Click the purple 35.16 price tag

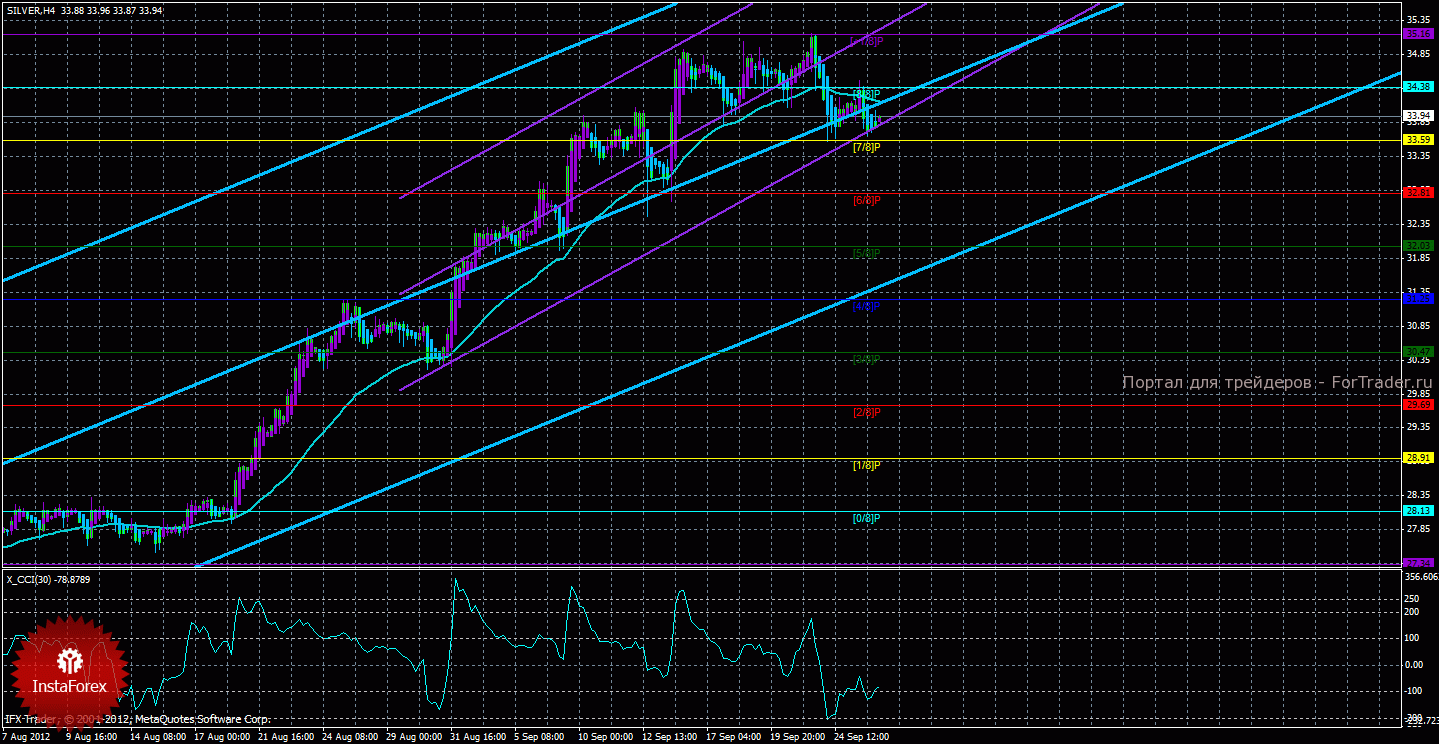click(x=1419, y=33)
